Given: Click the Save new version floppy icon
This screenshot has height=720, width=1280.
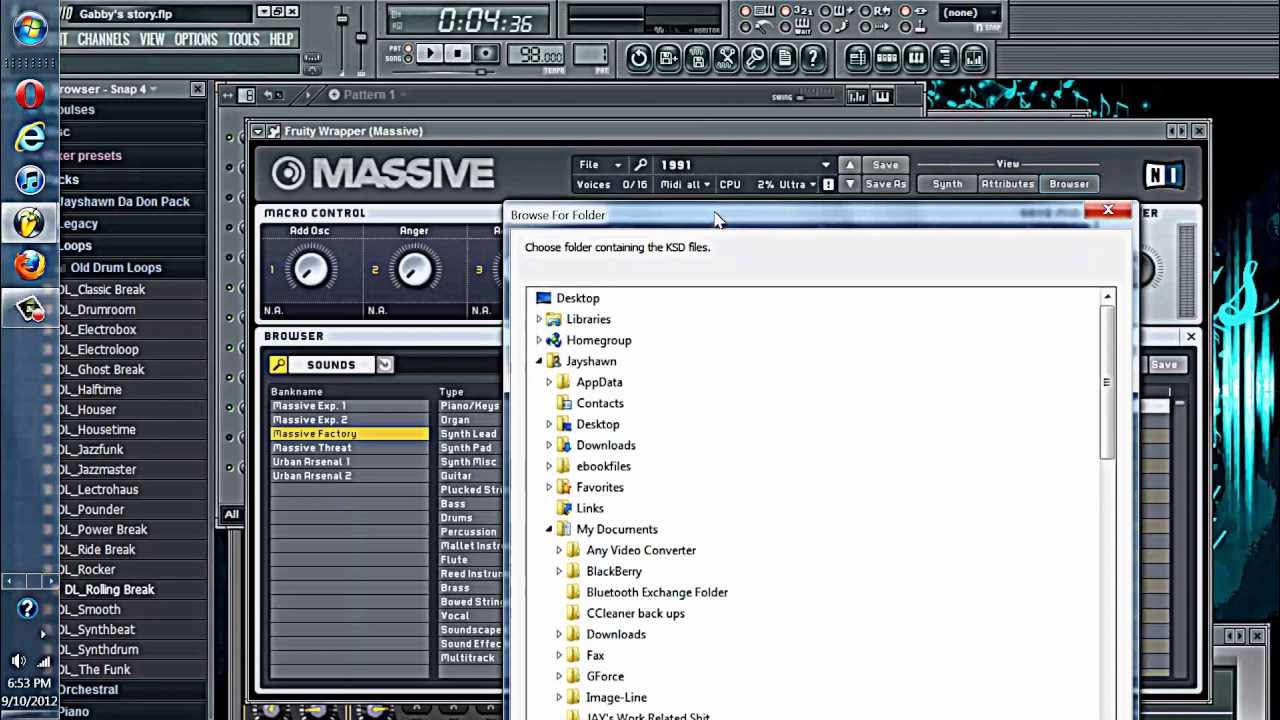Looking at the screenshot, I should coord(668,58).
